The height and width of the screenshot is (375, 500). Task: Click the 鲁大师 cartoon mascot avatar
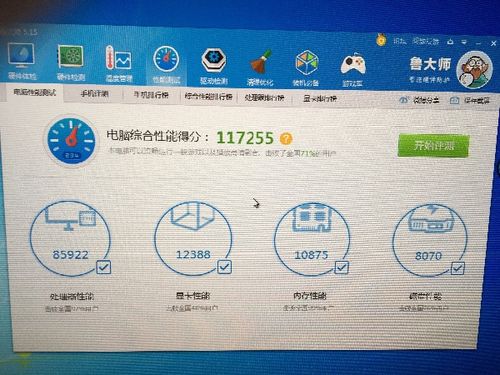[474, 70]
